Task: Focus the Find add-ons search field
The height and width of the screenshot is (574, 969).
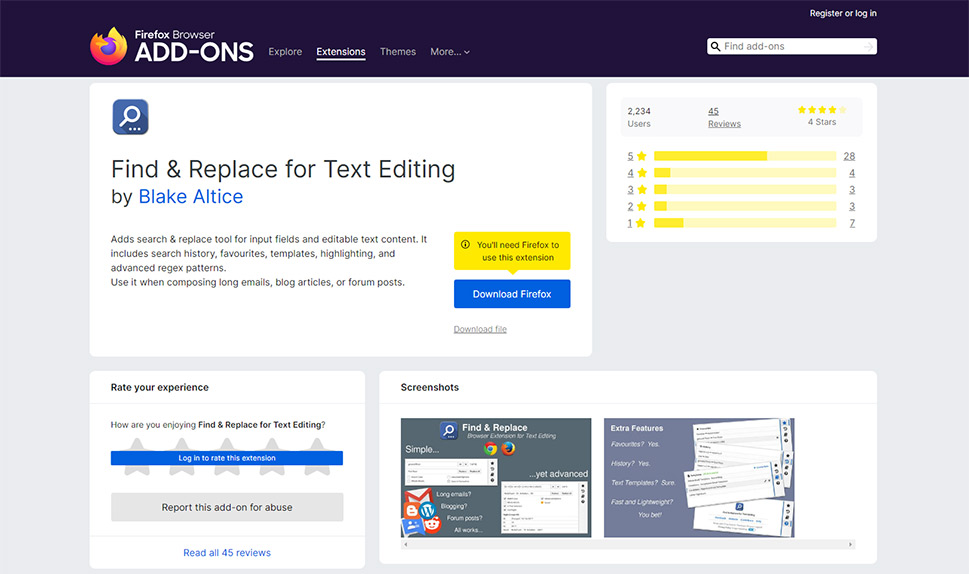Action: coord(792,46)
